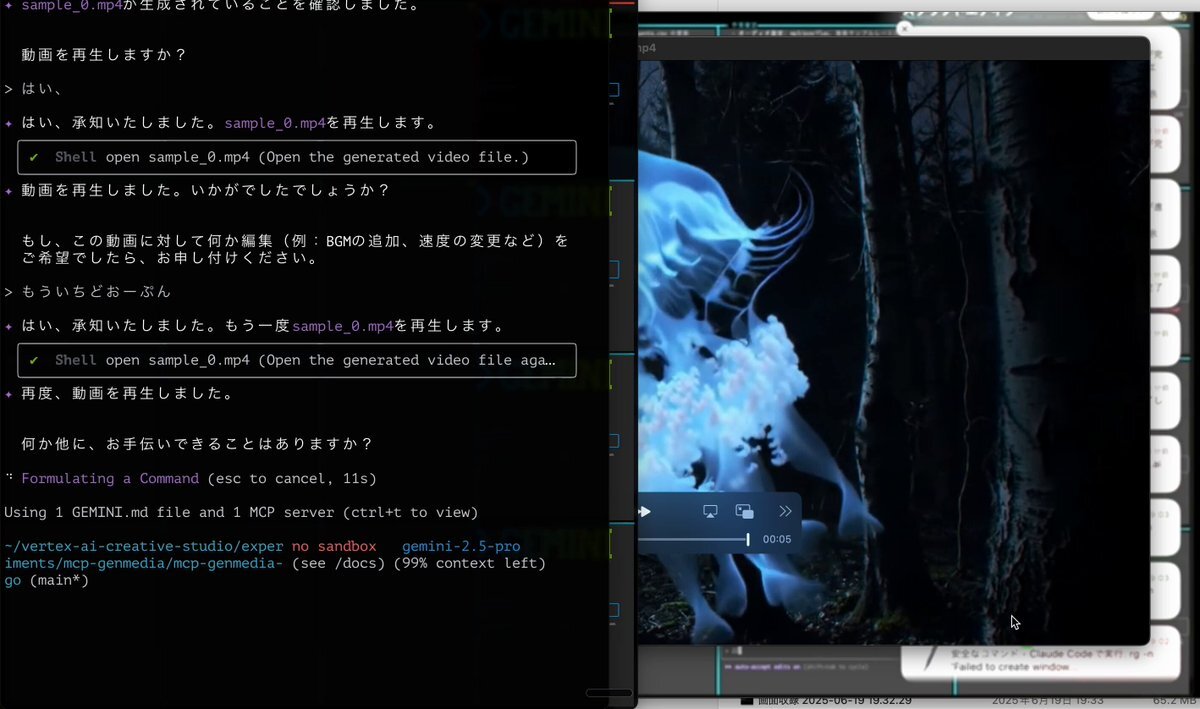
Task: Open the AirPlay menu in the video player
Action: (710, 512)
